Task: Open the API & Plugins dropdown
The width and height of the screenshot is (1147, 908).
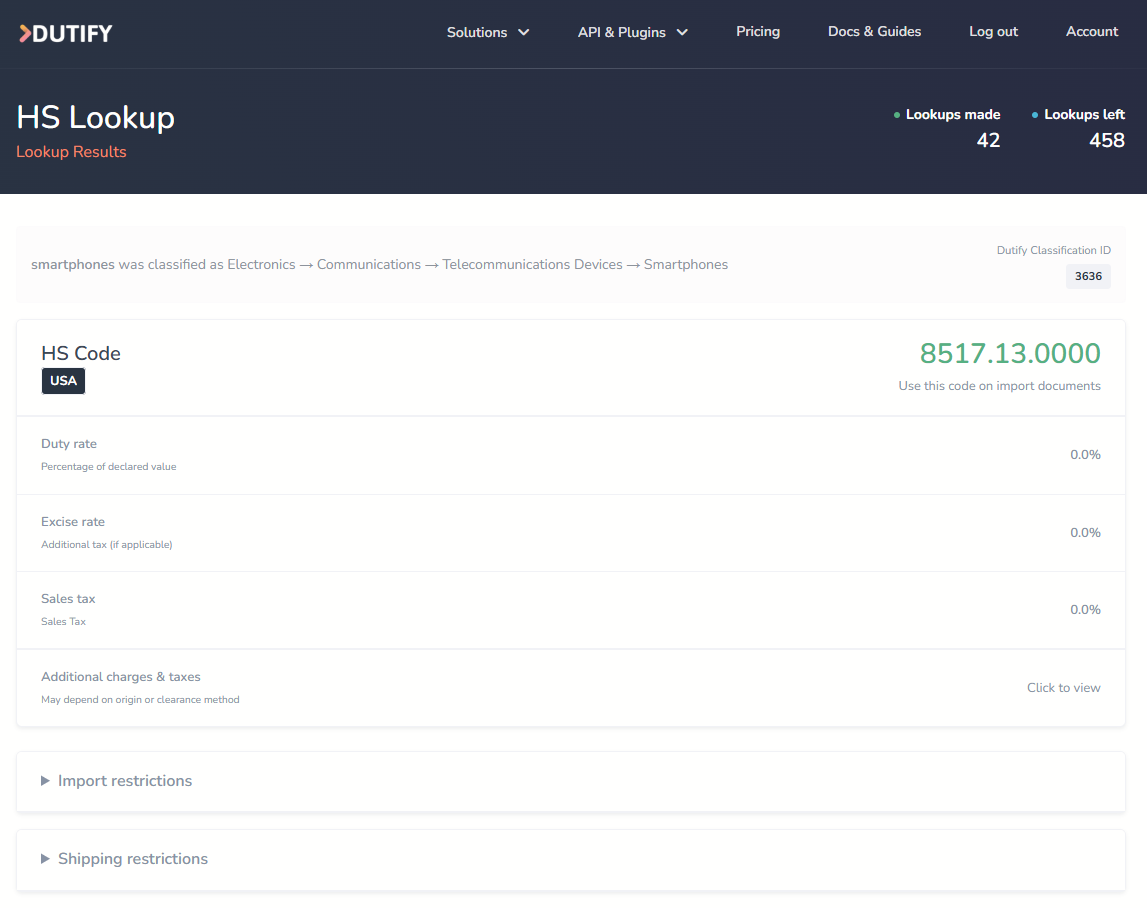Action: pyautogui.click(x=633, y=32)
